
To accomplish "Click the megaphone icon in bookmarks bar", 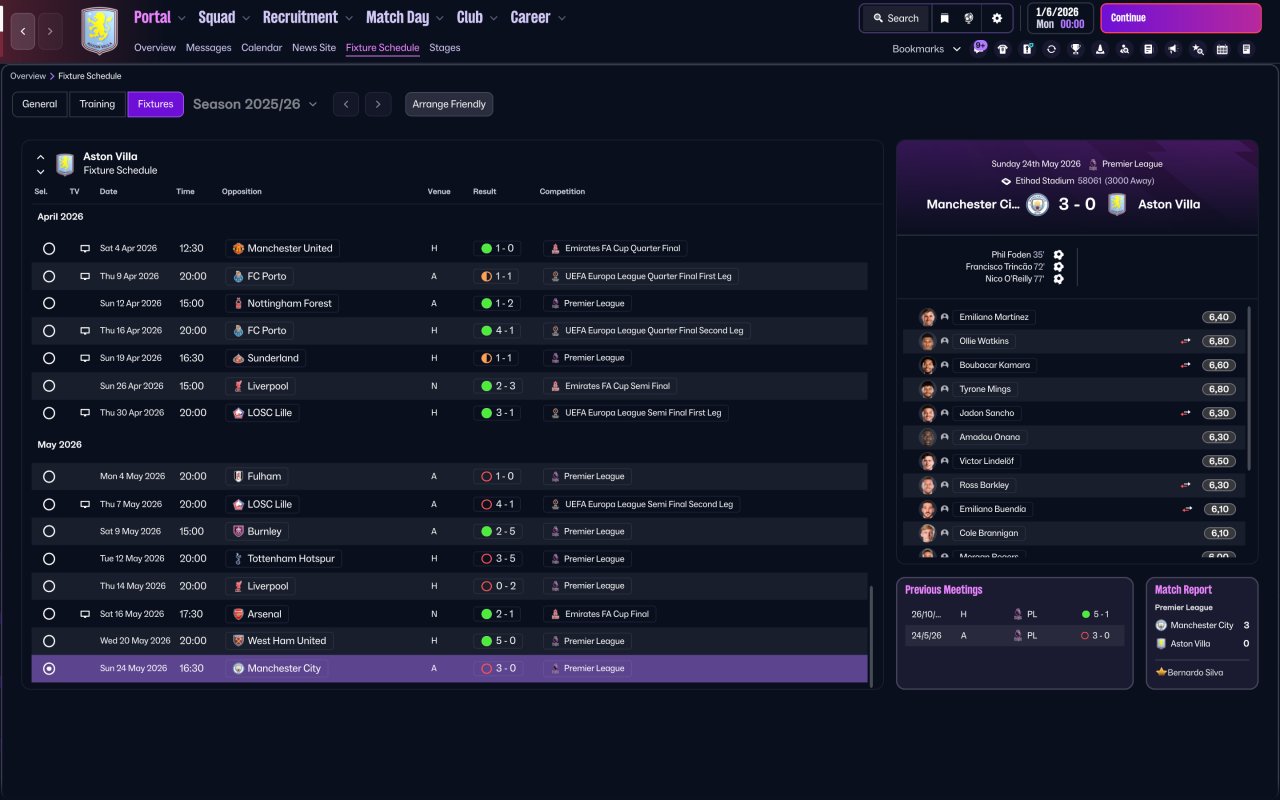I will pyautogui.click(x=1173, y=49).
